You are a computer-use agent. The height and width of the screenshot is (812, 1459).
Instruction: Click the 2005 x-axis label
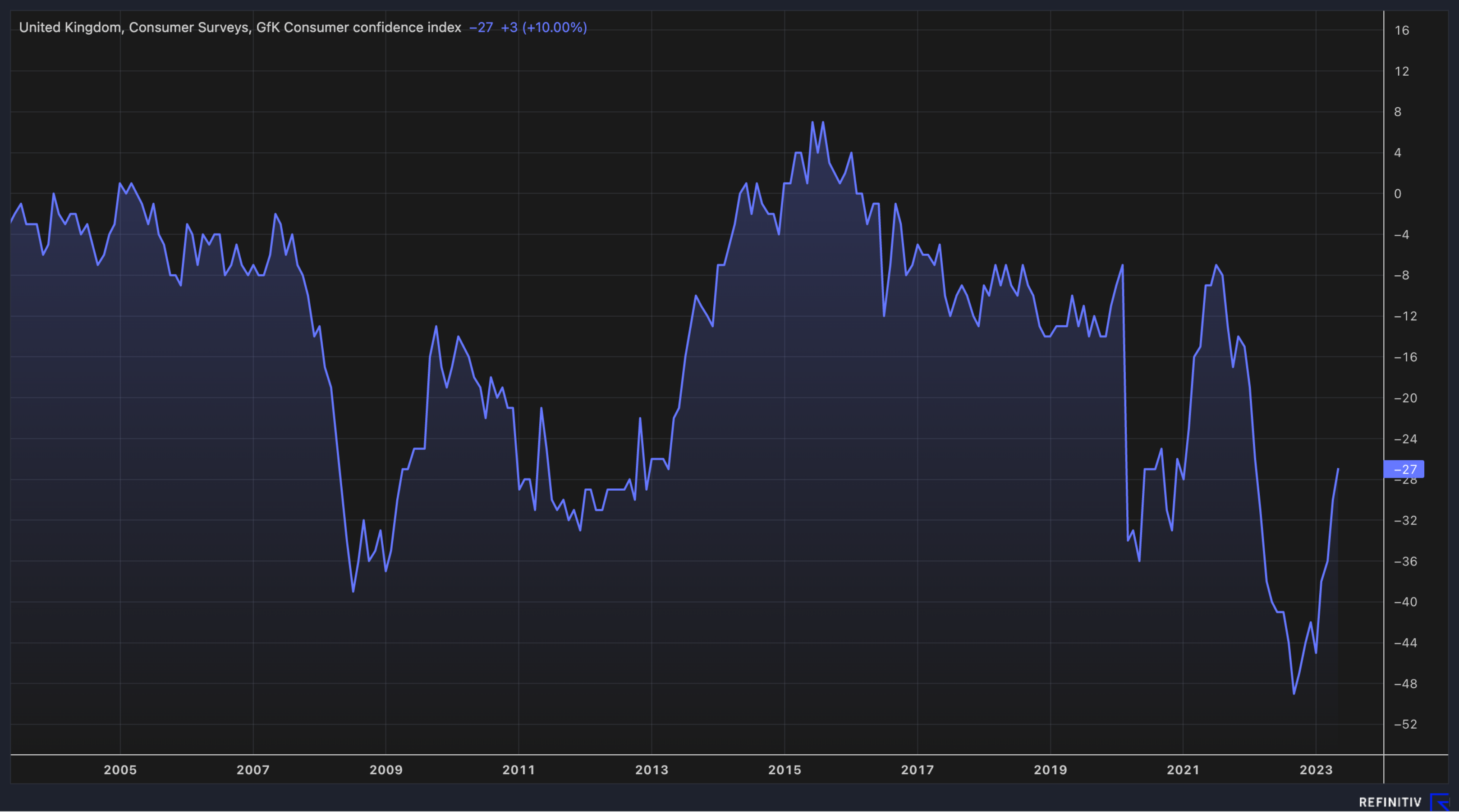point(120,770)
